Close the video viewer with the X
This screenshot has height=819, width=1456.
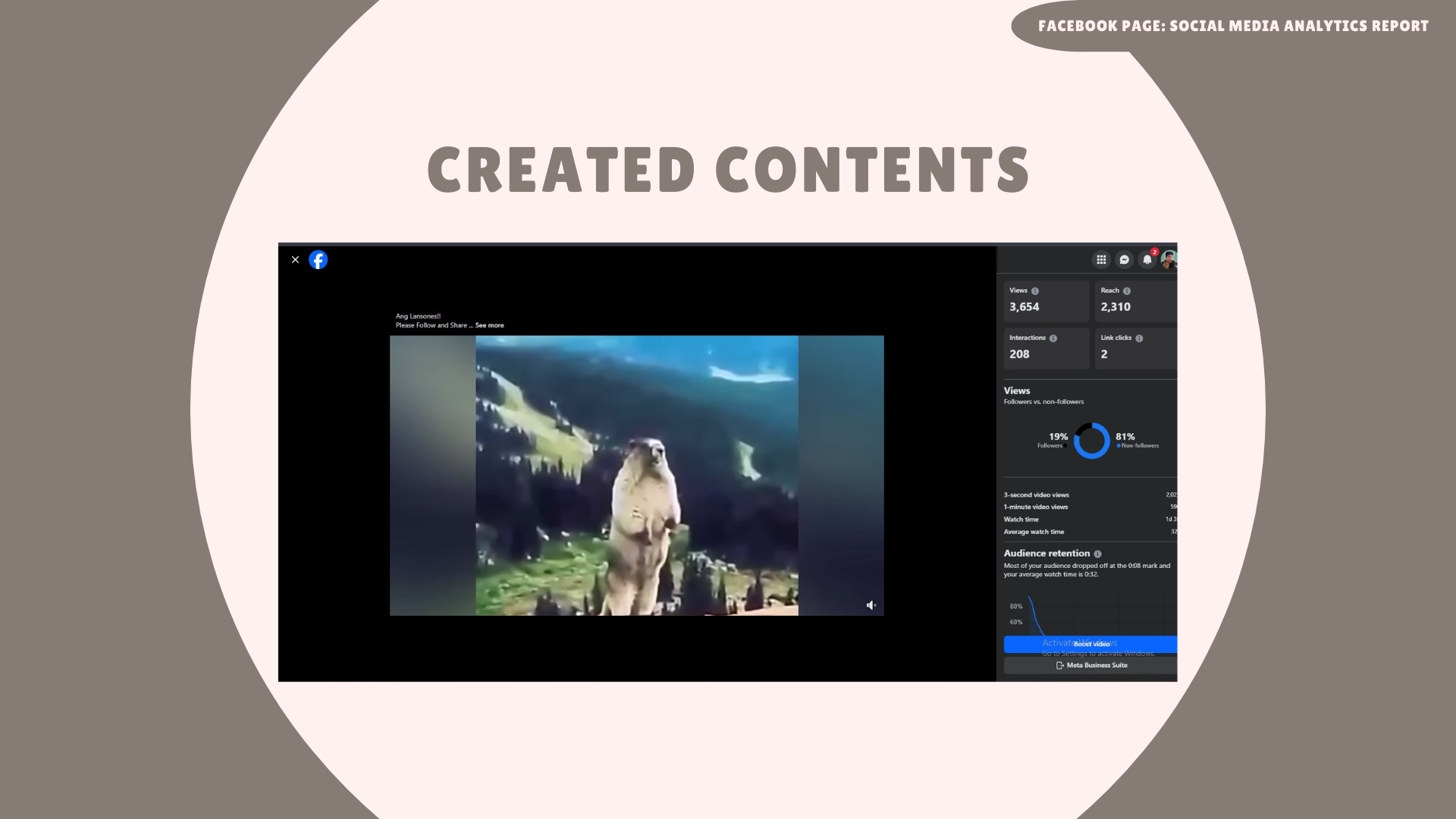[295, 260]
